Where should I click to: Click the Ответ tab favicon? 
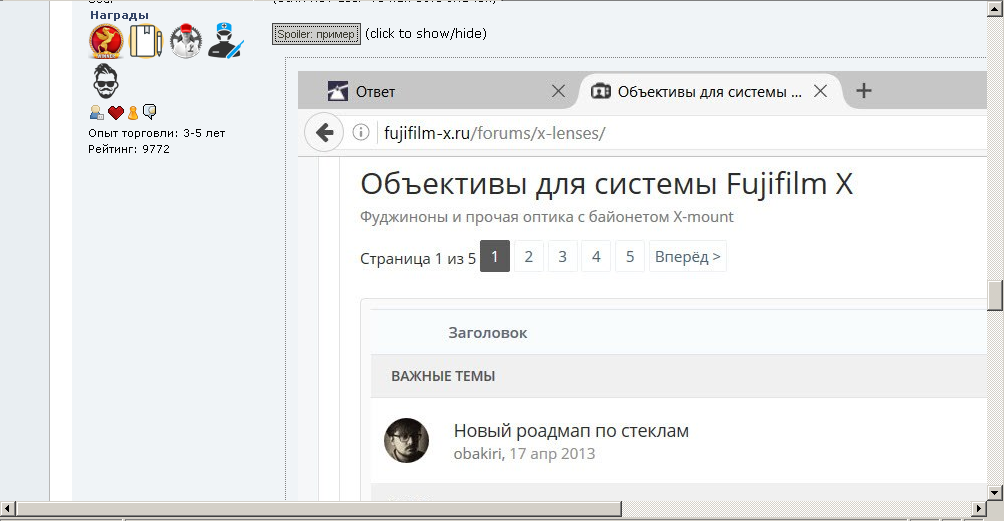(337, 91)
